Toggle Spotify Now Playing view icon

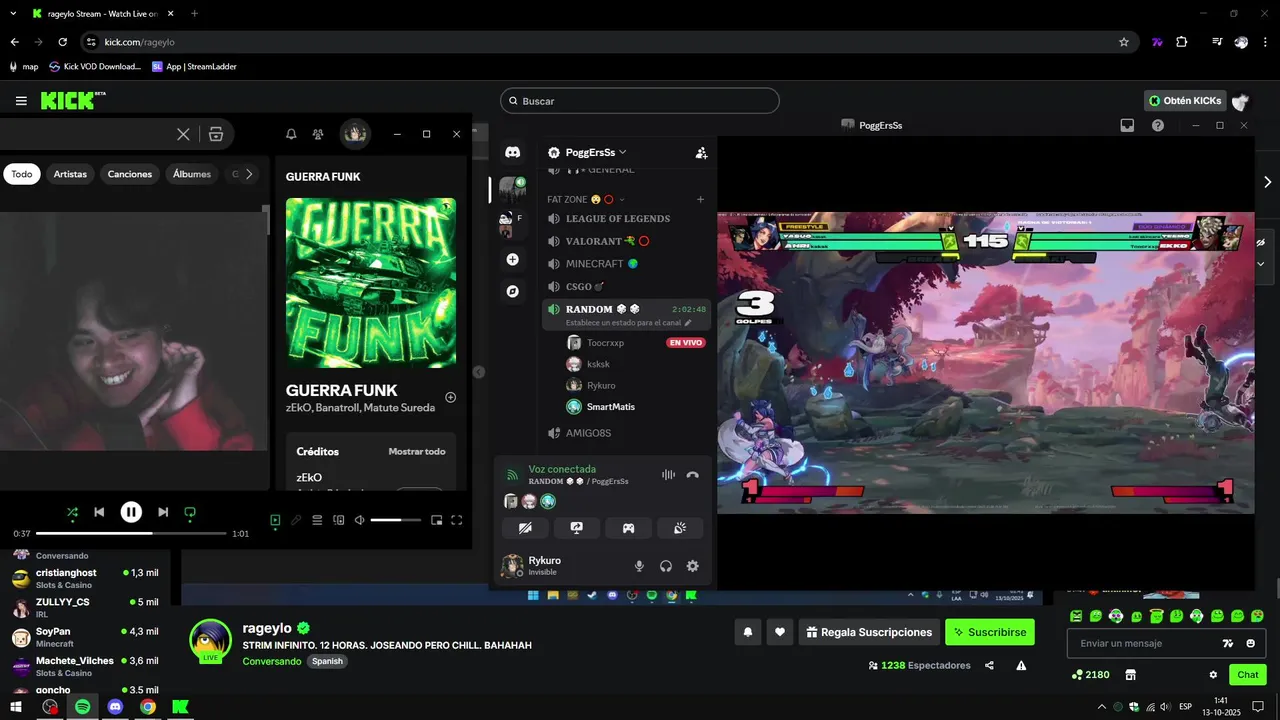[x=275, y=520]
